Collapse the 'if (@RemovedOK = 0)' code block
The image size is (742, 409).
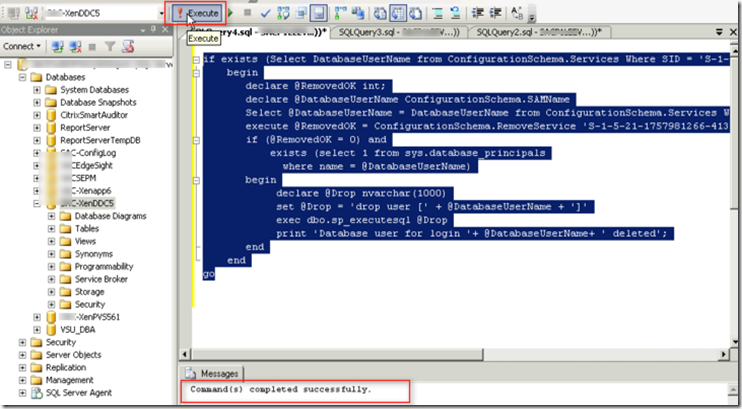pos(196,141)
